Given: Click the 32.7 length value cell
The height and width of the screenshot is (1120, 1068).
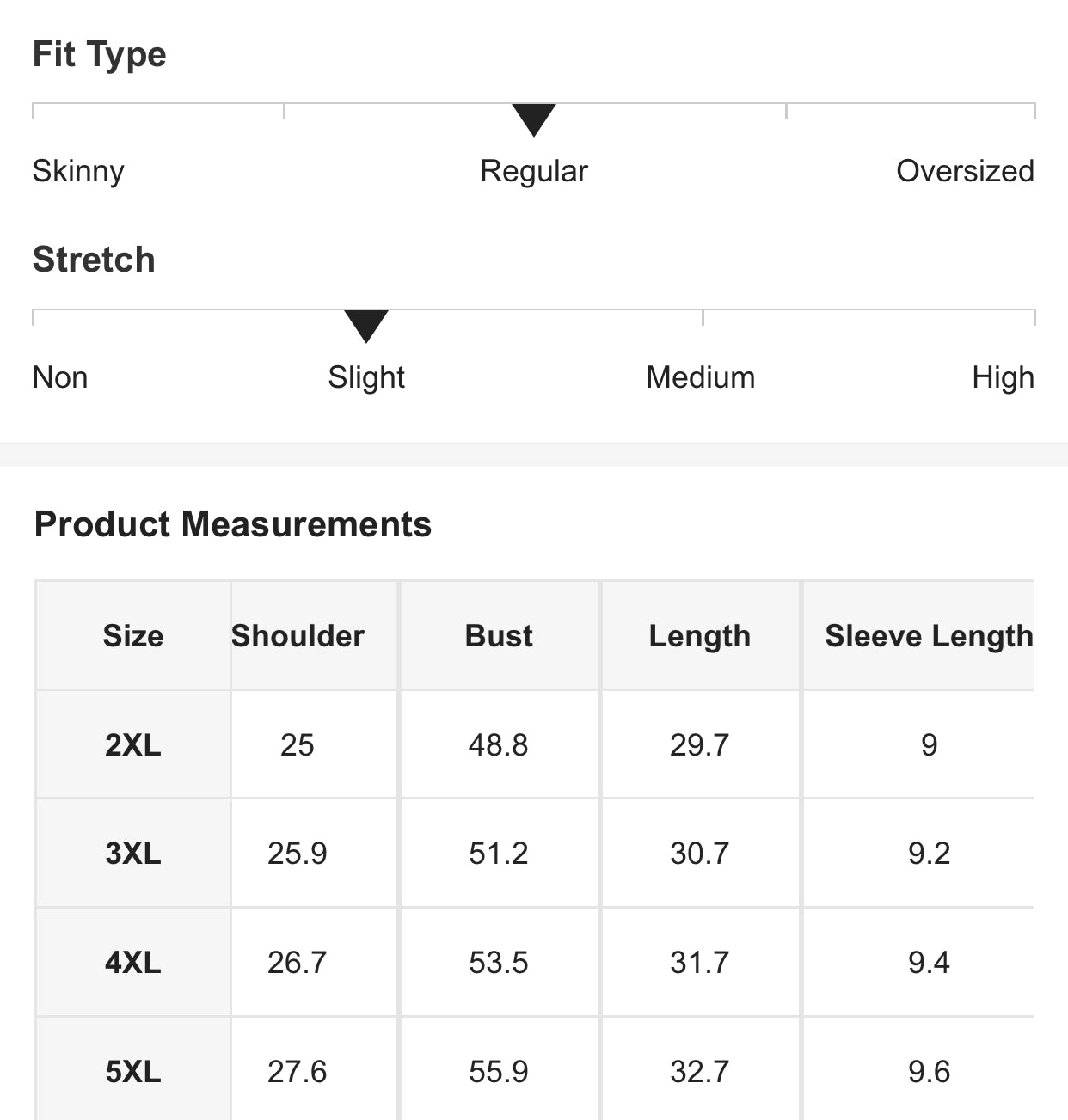Looking at the screenshot, I should click(x=699, y=1072).
